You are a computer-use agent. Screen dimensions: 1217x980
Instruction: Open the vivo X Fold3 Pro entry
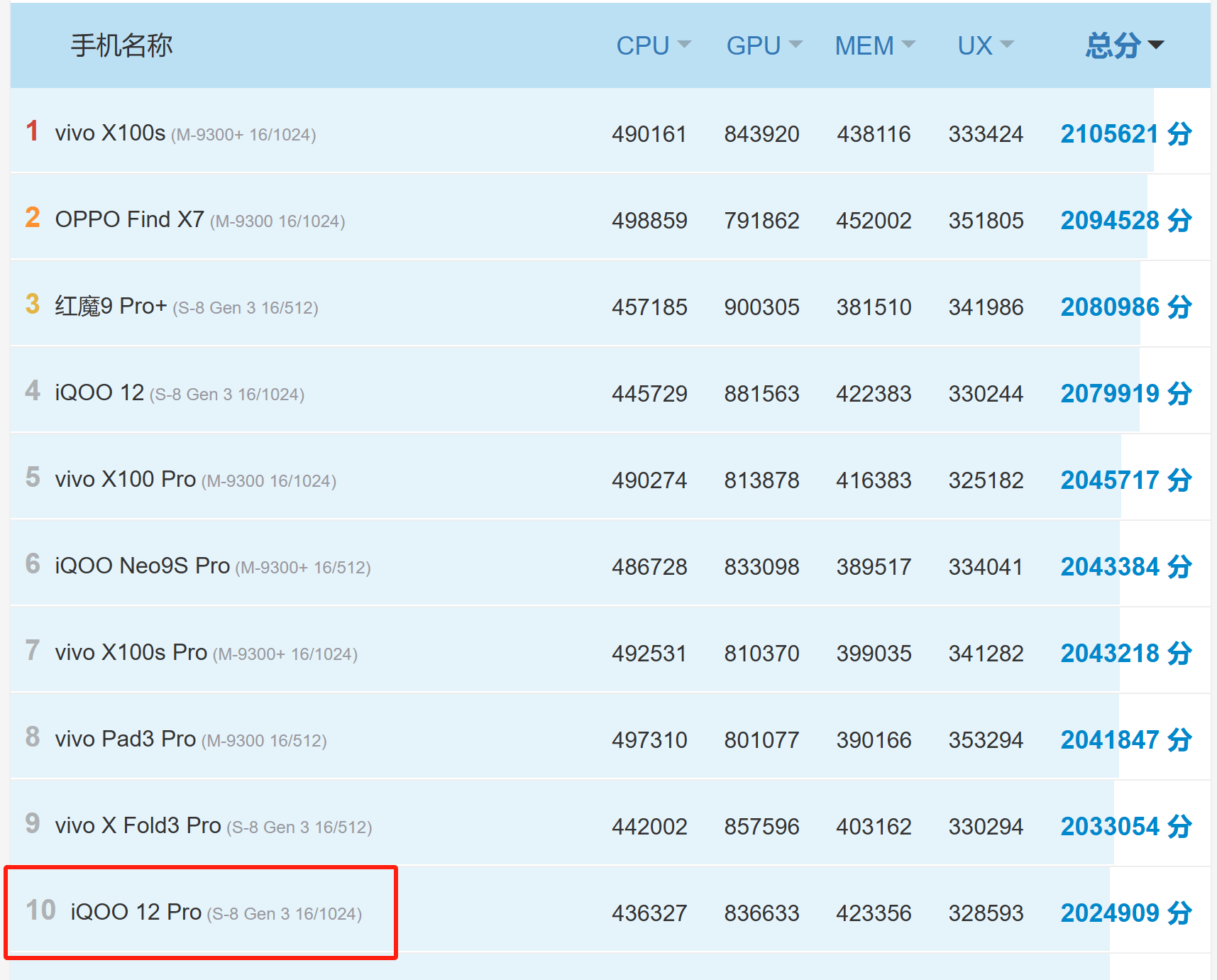click(214, 825)
